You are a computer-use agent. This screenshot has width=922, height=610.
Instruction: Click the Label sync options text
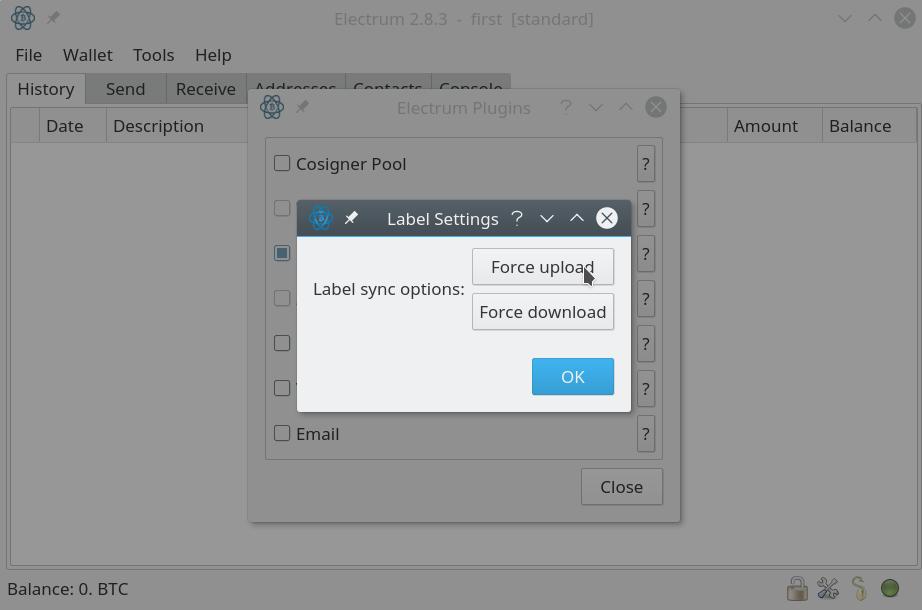(389, 289)
